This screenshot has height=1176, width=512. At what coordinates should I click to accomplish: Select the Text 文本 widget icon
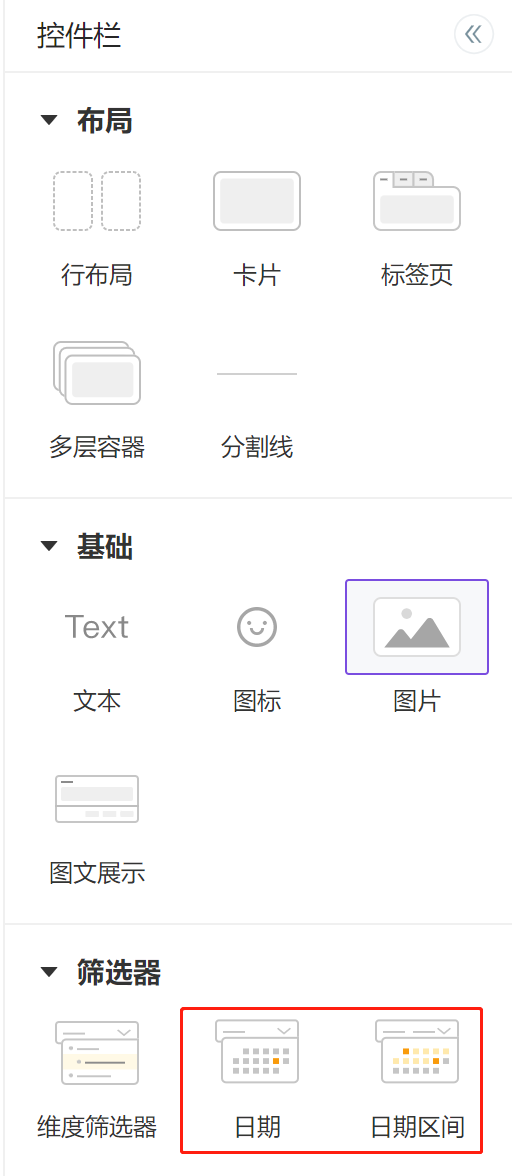pyautogui.click(x=97, y=626)
